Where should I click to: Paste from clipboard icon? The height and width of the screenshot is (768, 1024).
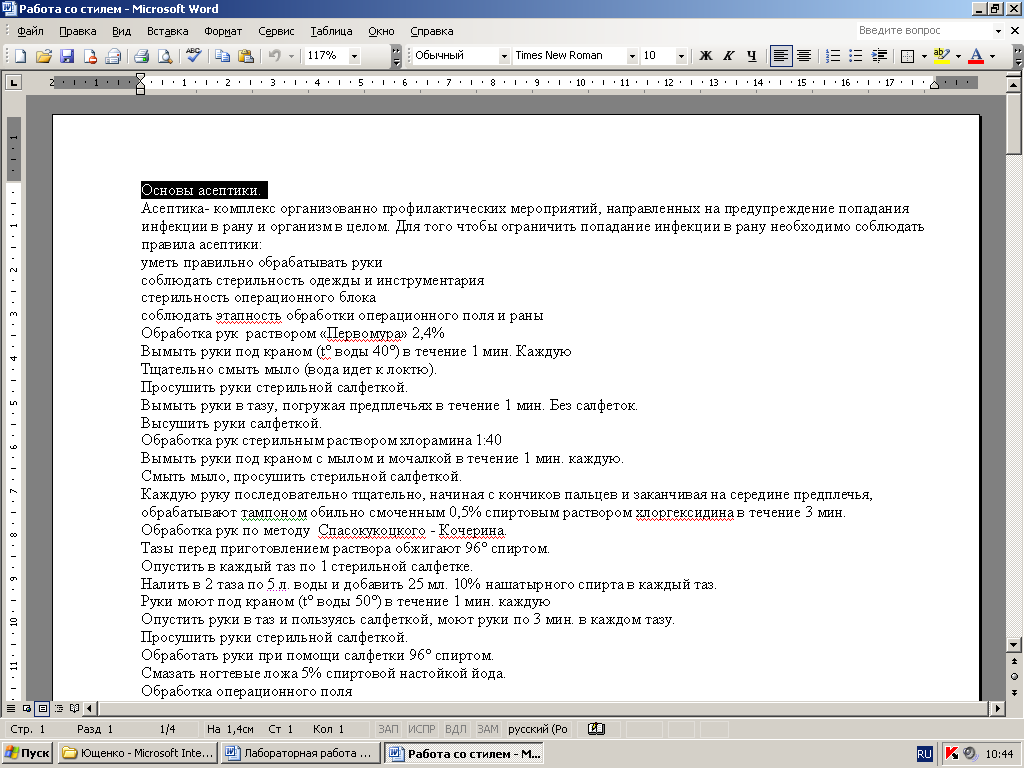(x=246, y=56)
